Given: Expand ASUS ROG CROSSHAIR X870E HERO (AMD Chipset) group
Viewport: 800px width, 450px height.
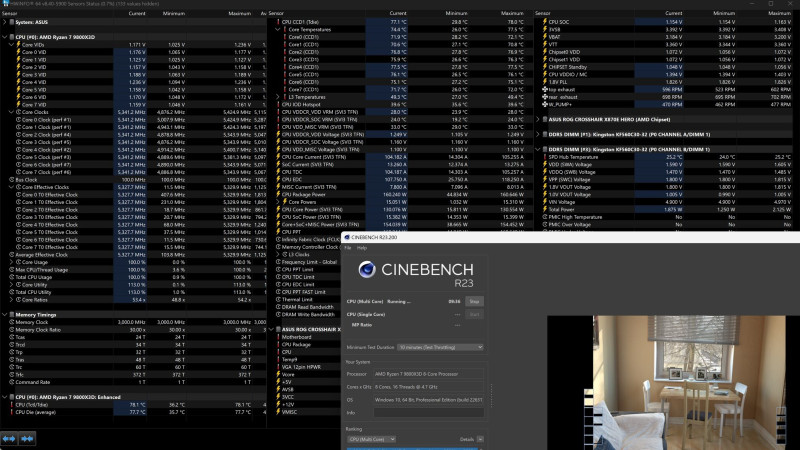Looking at the screenshot, I should coord(538,119).
